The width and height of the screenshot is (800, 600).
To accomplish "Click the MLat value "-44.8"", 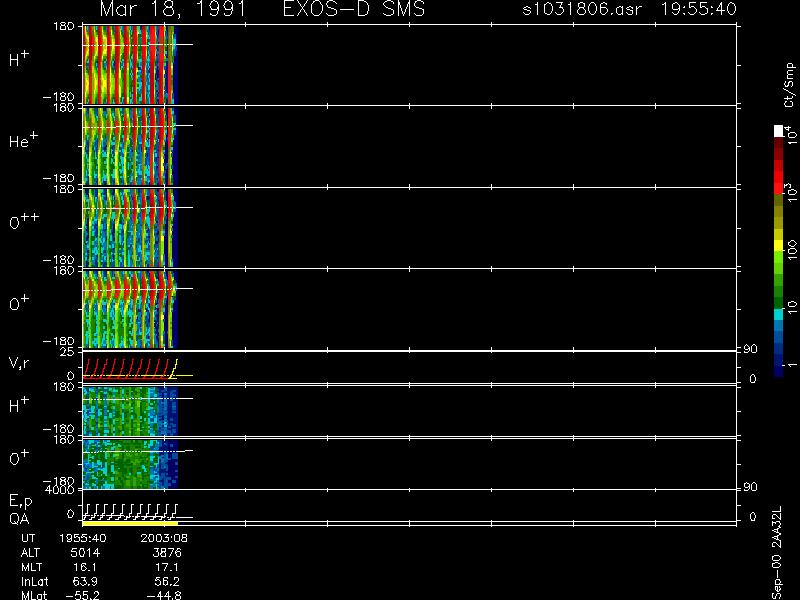I will [164, 595].
